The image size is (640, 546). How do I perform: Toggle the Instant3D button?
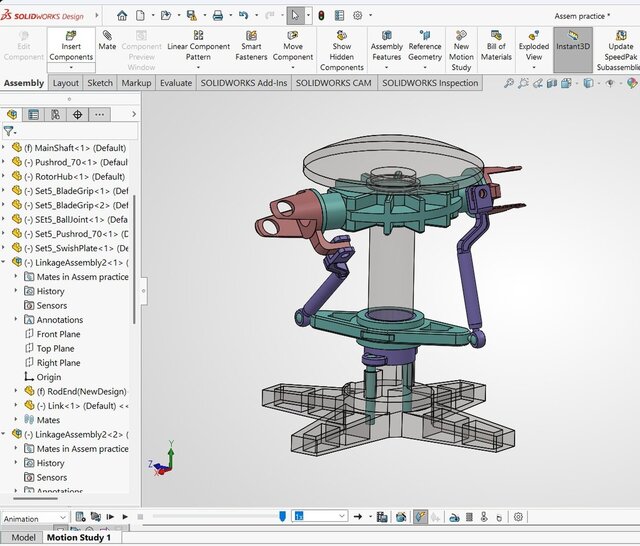coord(573,50)
